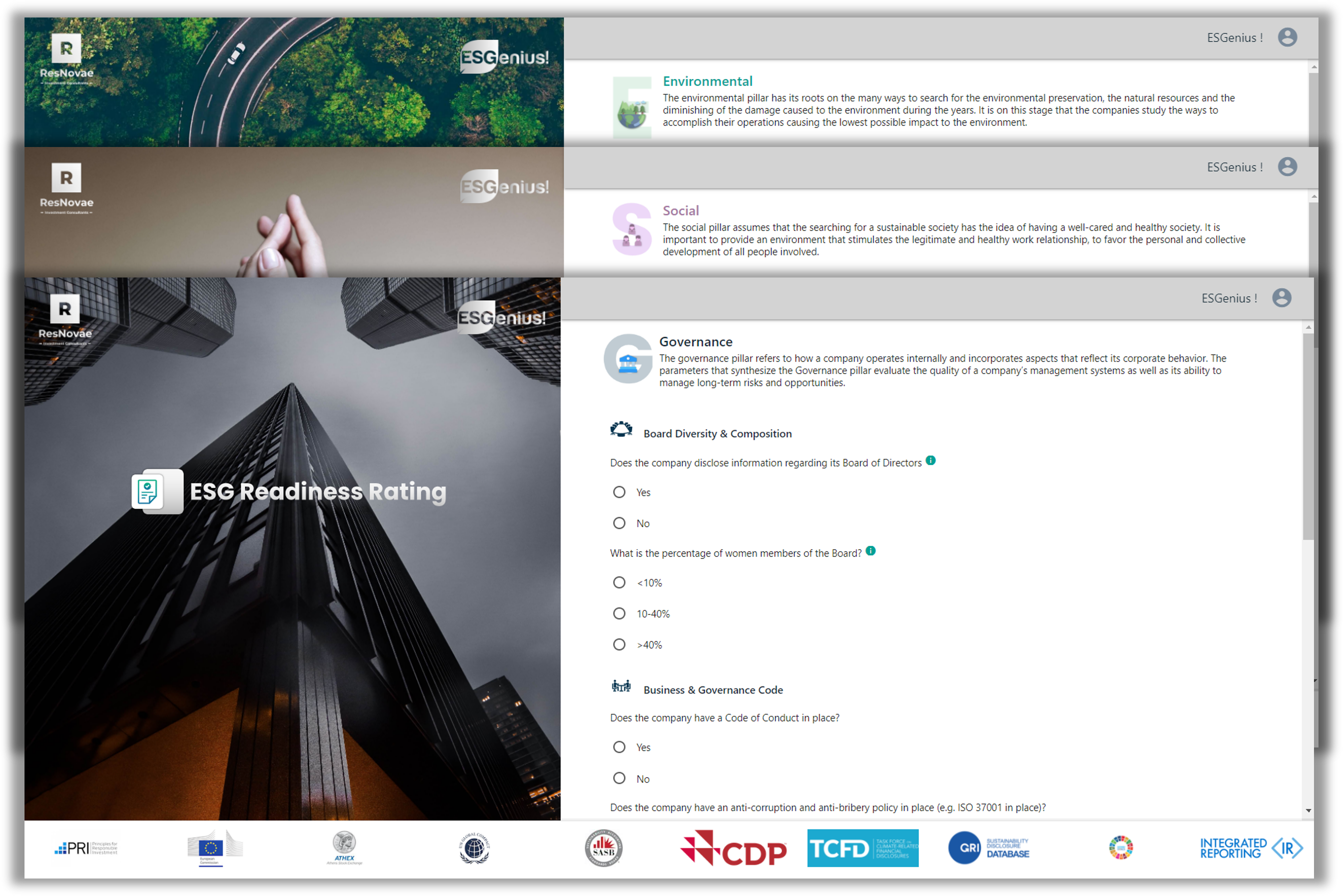Open the women percentage info tooltip
The image size is (1343, 896).
point(871,550)
